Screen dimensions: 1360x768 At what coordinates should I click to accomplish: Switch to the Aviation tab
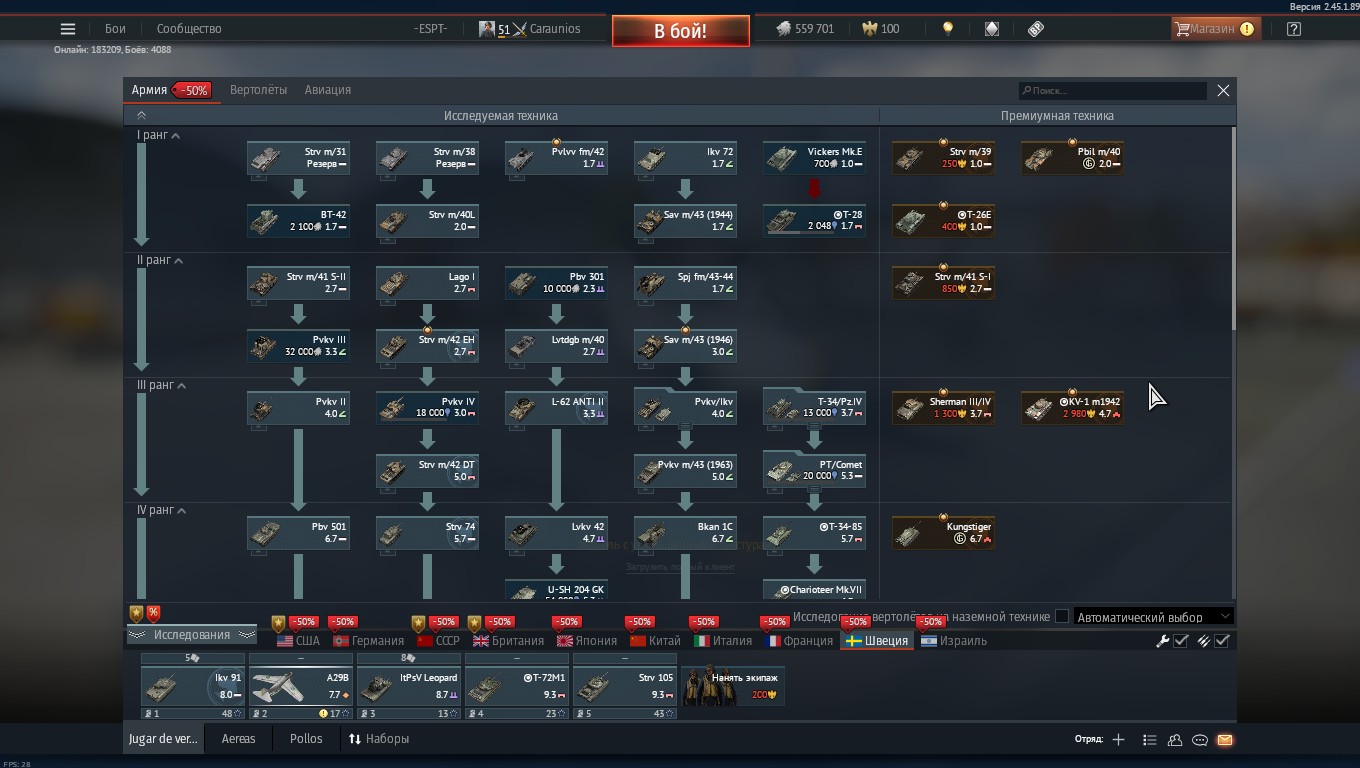click(328, 90)
